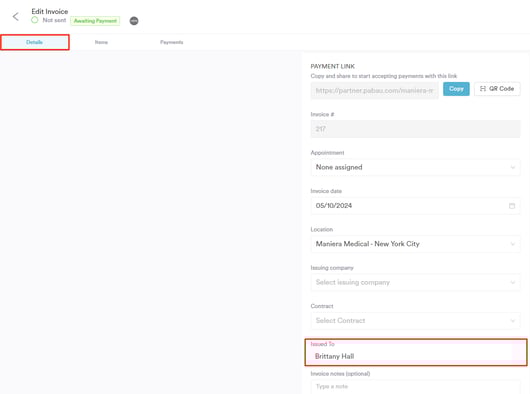Expand the Select Contract dropdown
This screenshot has width=530, height=394.
coord(415,321)
